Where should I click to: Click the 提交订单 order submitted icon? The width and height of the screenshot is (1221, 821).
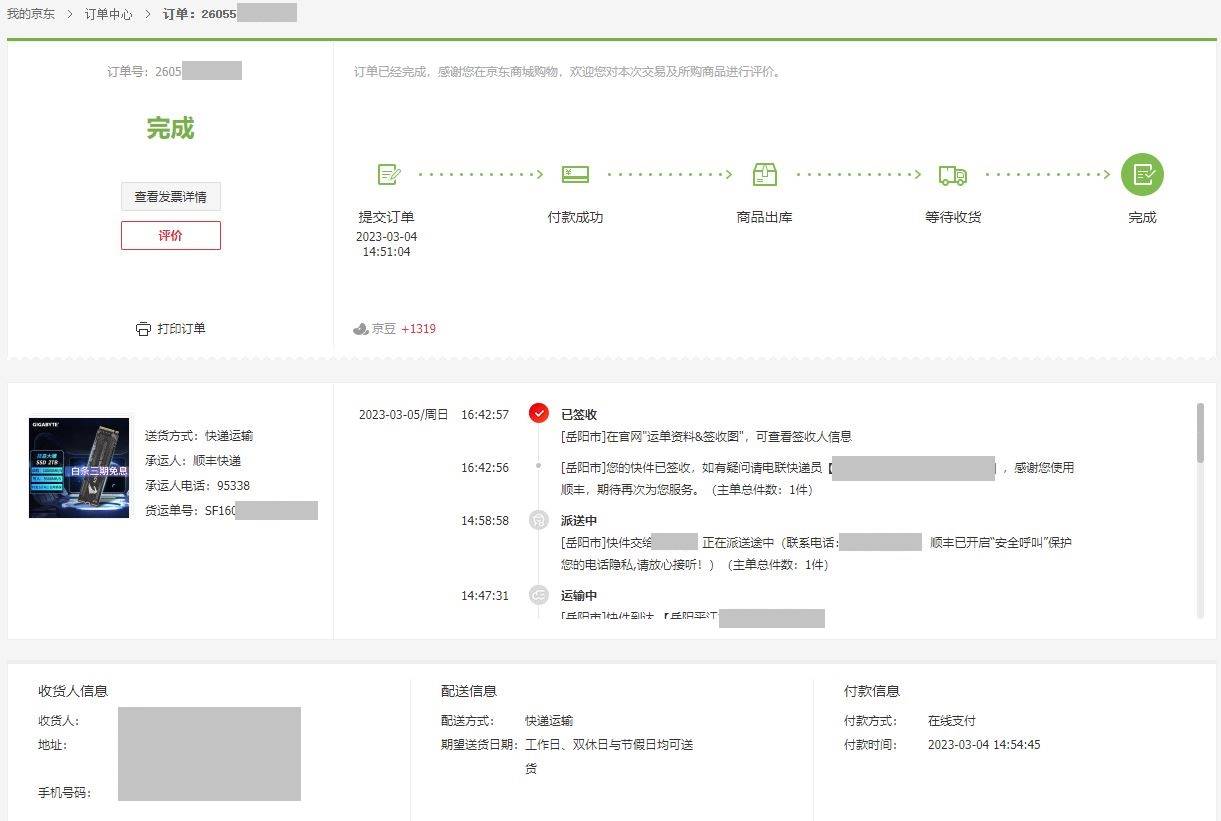(x=388, y=174)
